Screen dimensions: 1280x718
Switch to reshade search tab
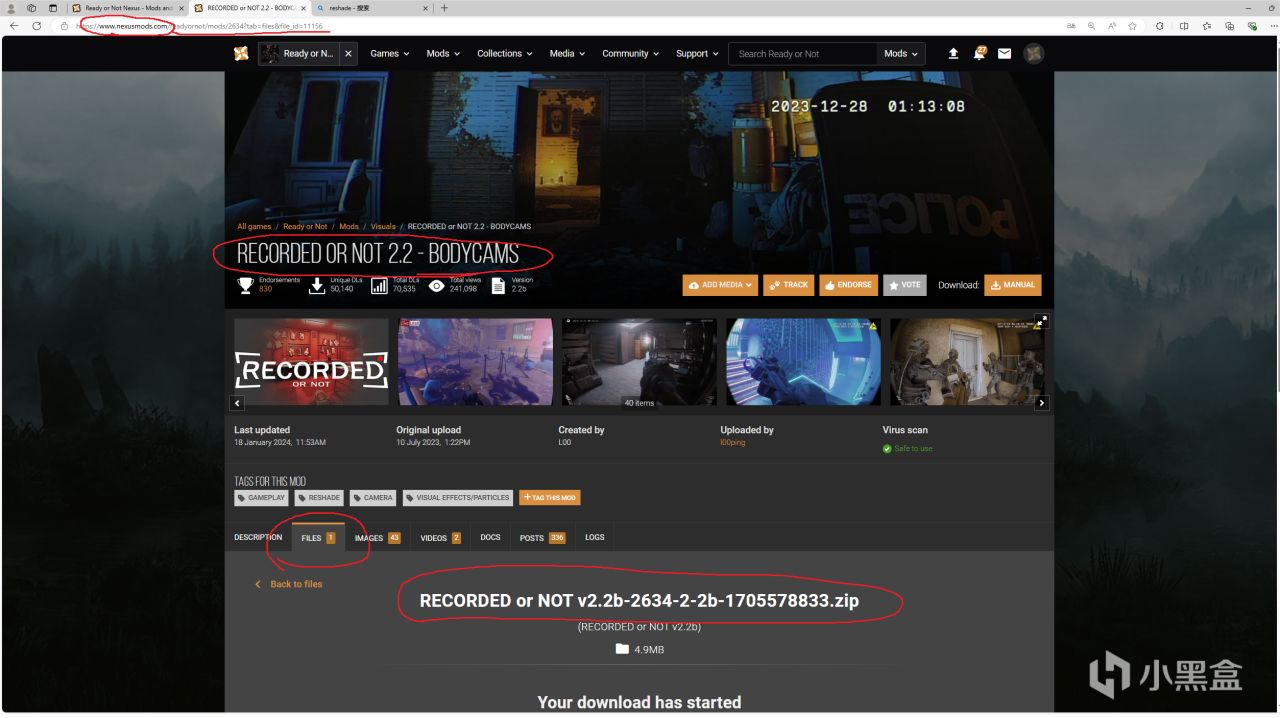[370, 8]
